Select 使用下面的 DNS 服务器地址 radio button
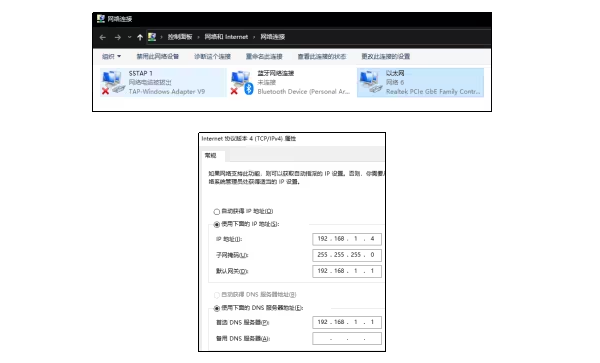The width and height of the screenshot is (600, 363). (x=217, y=308)
